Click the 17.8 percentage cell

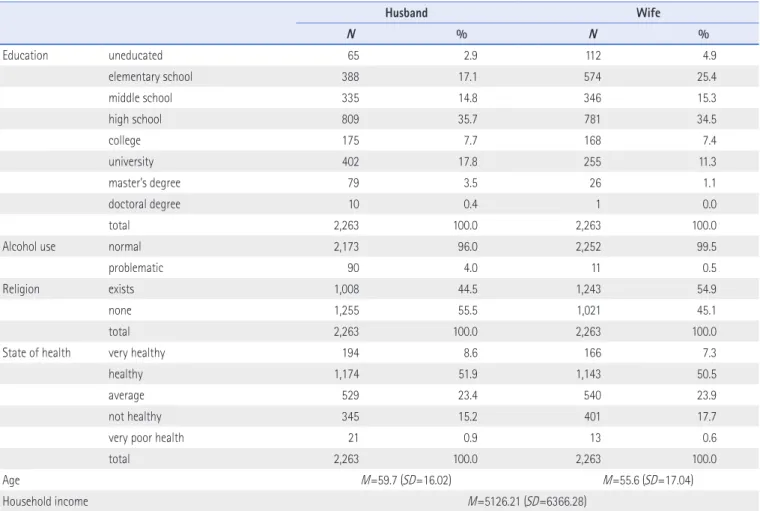coord(468,162)
